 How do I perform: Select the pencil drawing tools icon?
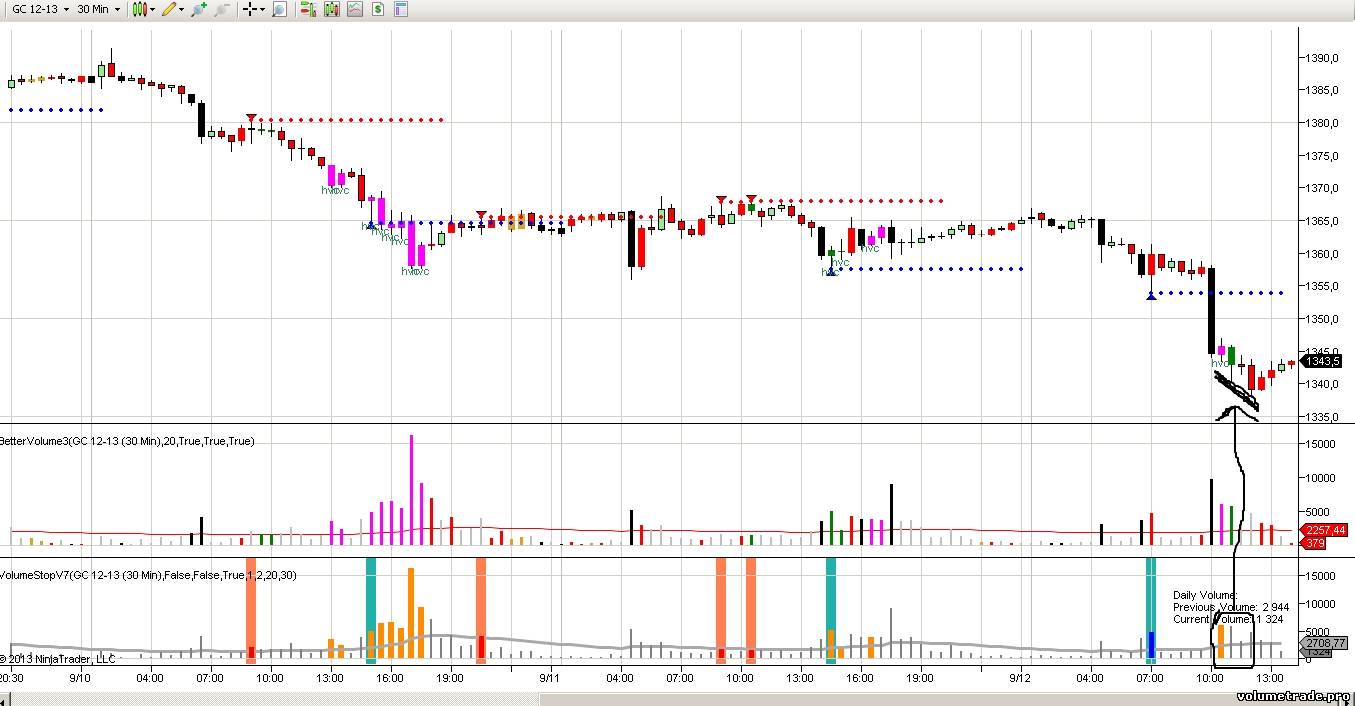[x=169, y=9]
